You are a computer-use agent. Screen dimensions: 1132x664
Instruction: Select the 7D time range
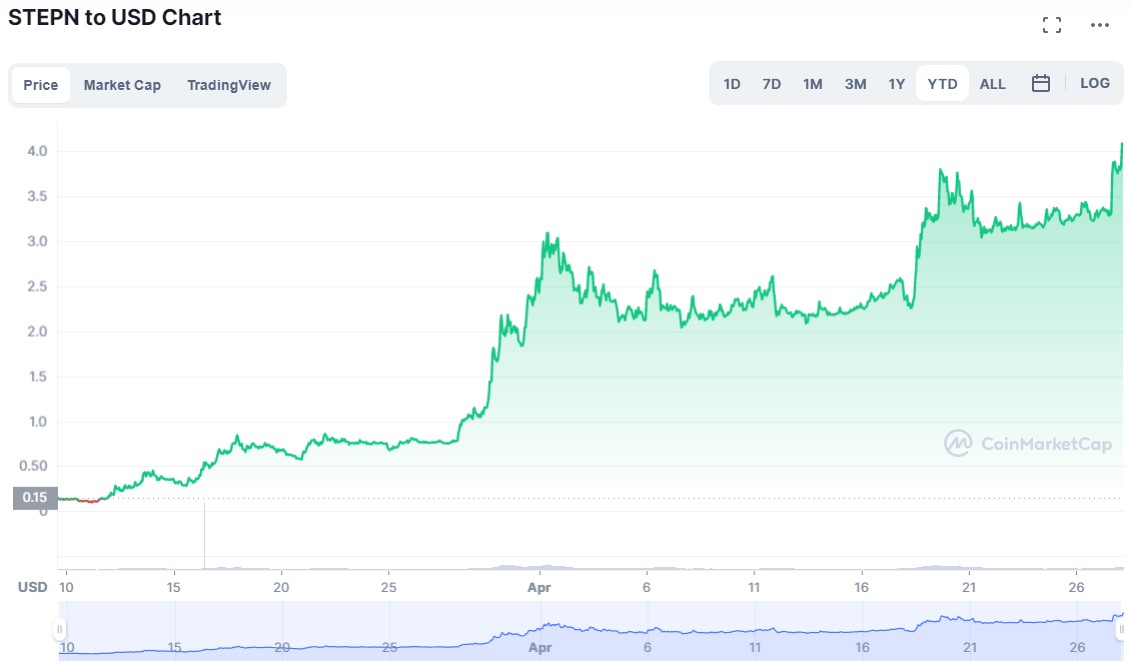coord(771,84)
